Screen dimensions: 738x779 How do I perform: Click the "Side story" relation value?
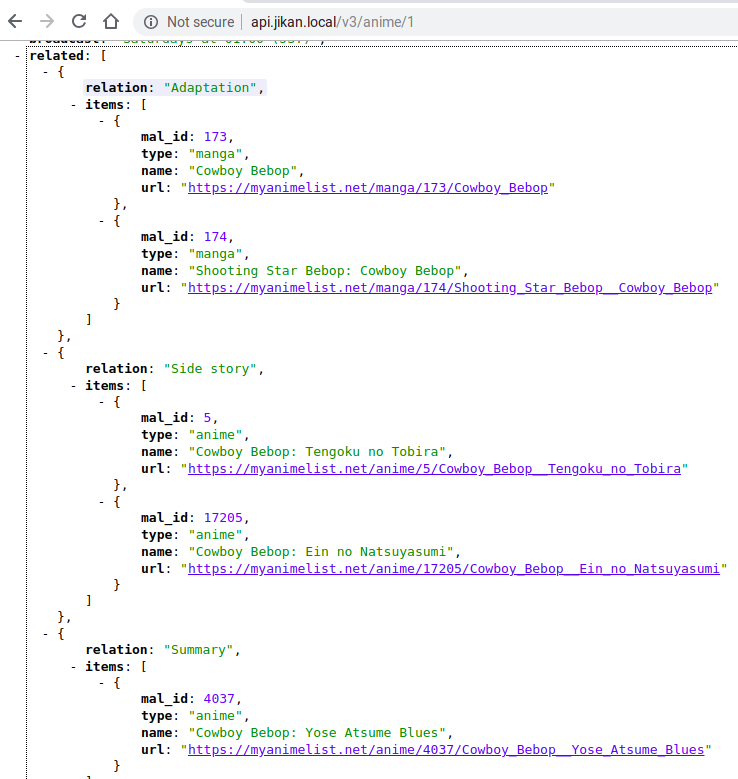pyautogui.click(x=210, y=369)
